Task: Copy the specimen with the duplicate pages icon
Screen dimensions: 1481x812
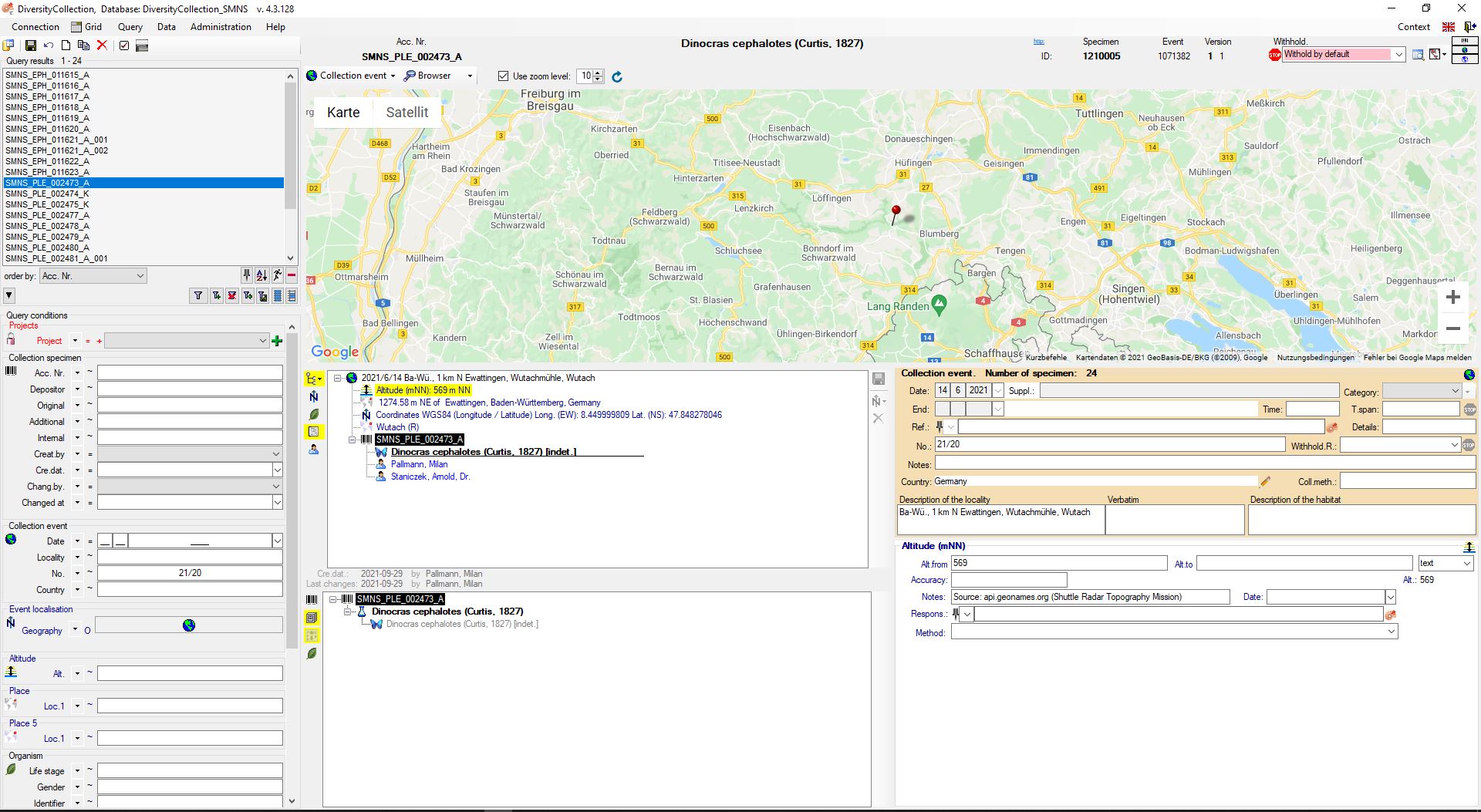Action: (x=83, y=45)
